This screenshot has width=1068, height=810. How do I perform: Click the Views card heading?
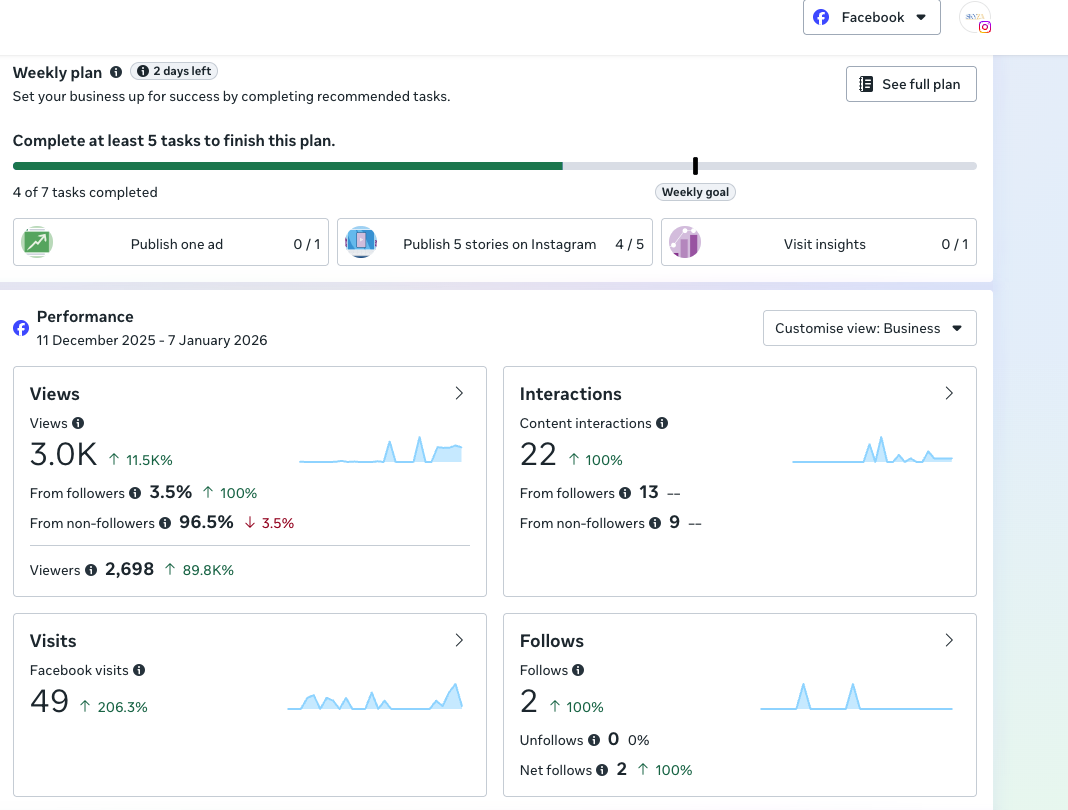54,394
